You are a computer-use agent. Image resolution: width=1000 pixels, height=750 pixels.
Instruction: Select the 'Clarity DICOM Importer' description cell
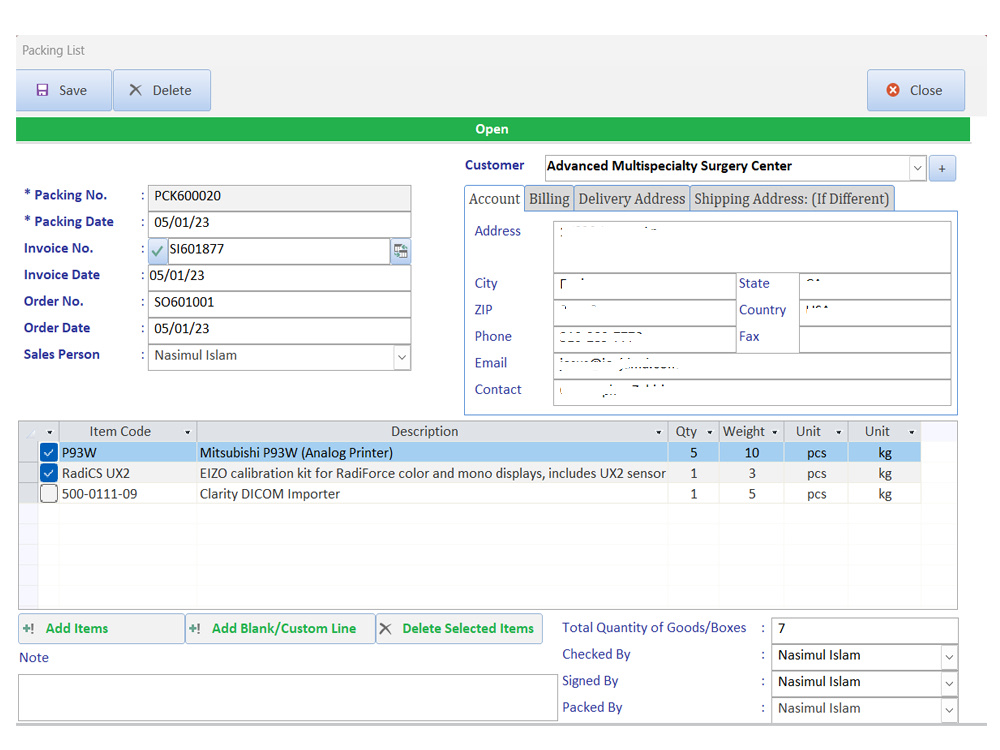[x=432, y=494]
